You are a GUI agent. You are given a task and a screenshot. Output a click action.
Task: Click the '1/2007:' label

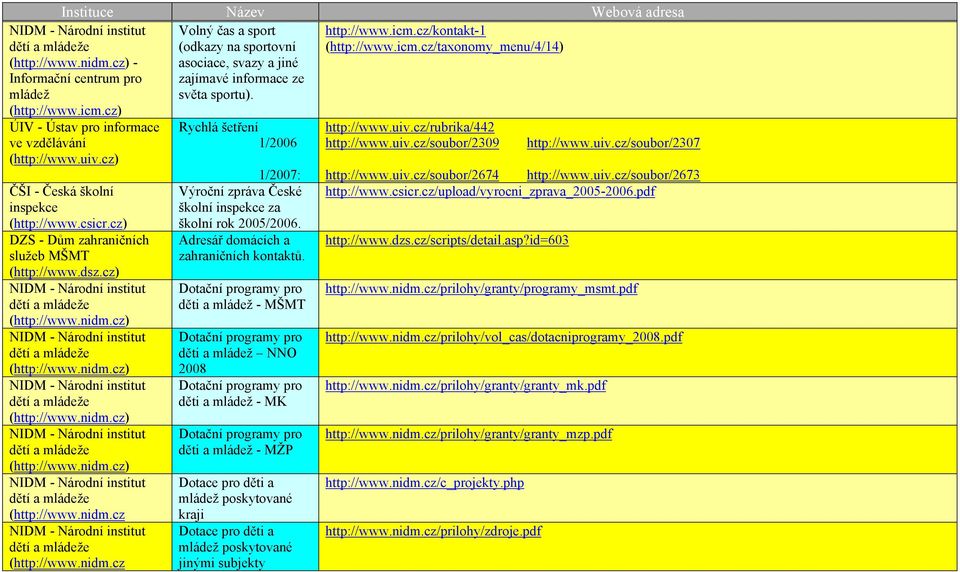pos(280,175)
